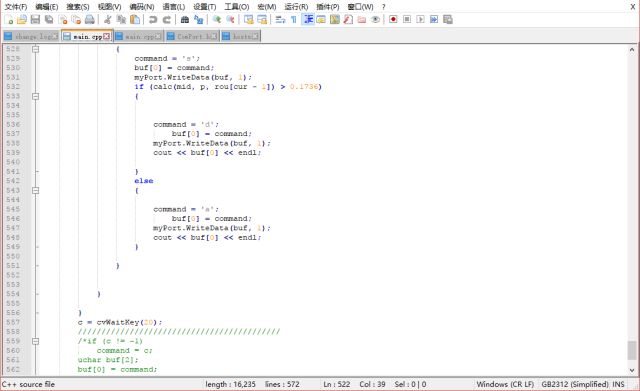The image size is (640, 391).
Task: Open the User Defined Language dialog icon
Action: coord(321,20)
